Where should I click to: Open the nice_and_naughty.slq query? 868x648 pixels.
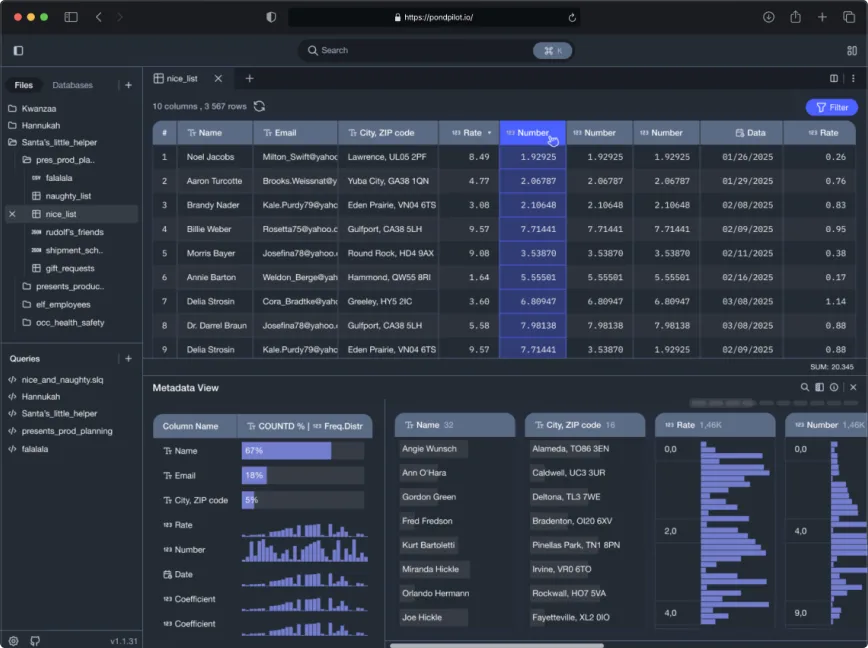pos(56,380)
